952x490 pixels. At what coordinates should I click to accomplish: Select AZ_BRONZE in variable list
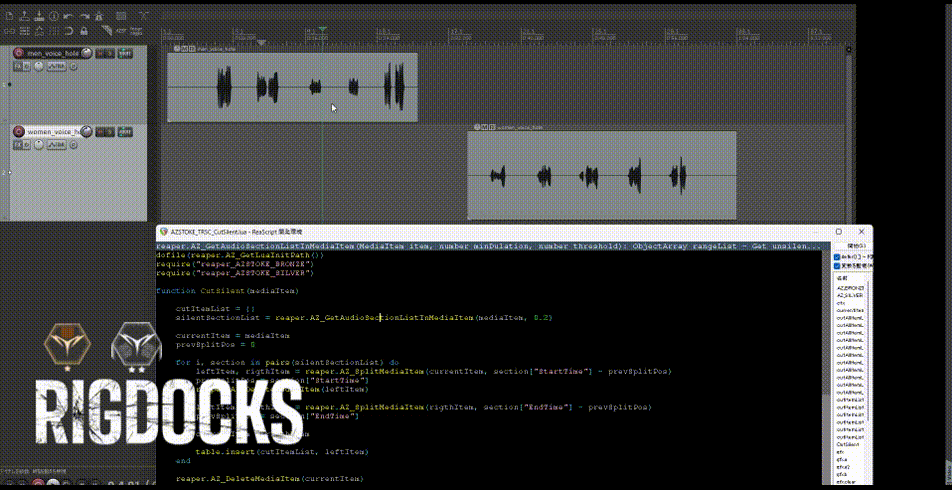pyautogui.click(x=850, y=287)
